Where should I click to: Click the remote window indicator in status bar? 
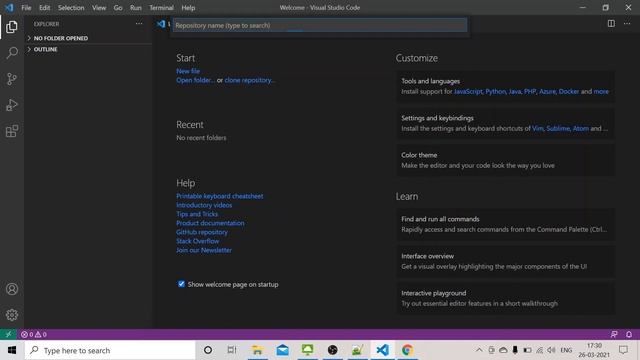(8, 334)
